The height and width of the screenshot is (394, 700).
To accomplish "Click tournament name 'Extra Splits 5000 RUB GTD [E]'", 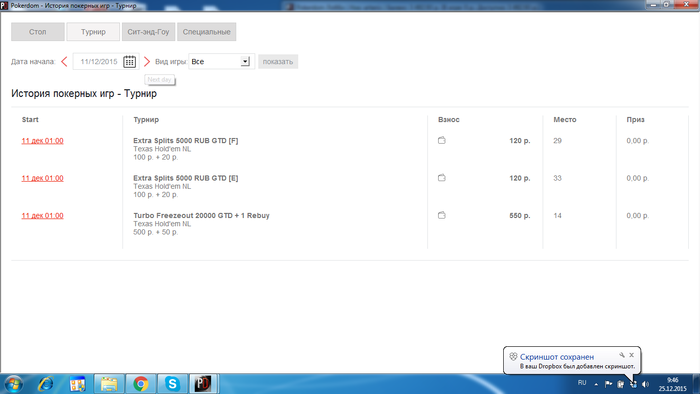I will tap(186, 178).
